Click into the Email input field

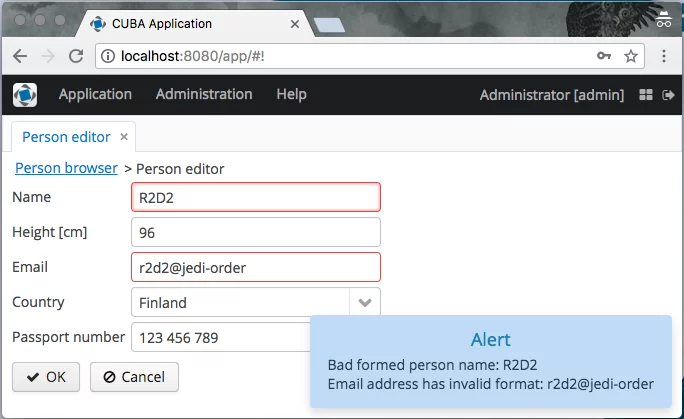[256, 267]
